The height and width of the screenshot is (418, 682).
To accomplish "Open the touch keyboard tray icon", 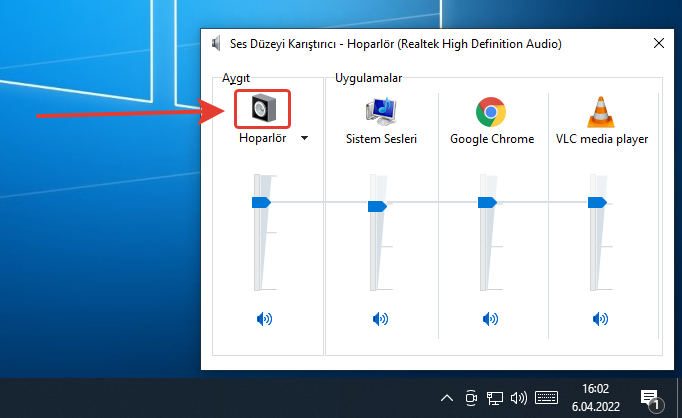I will point(545,398).
